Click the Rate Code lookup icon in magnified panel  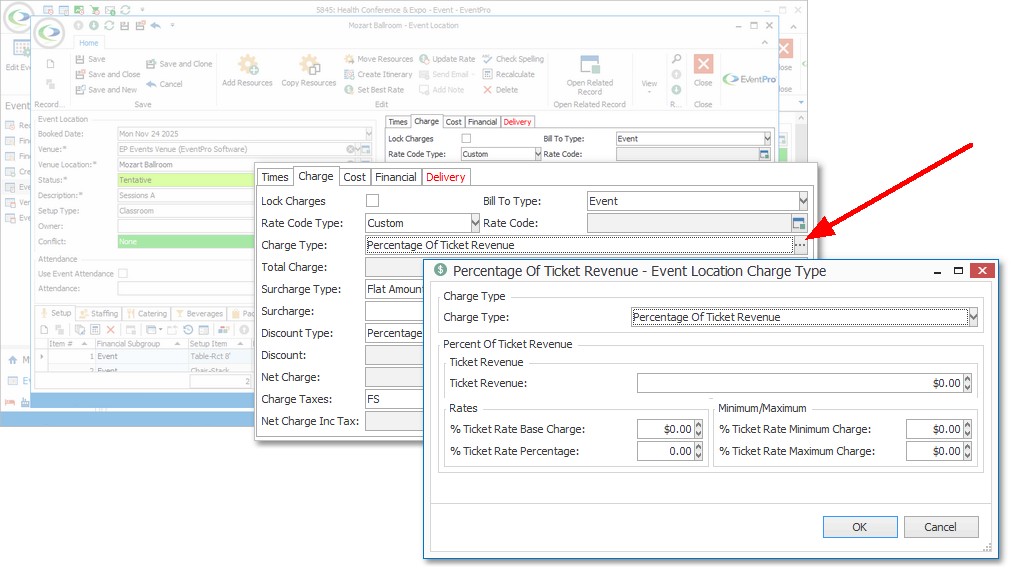[799, 223]
